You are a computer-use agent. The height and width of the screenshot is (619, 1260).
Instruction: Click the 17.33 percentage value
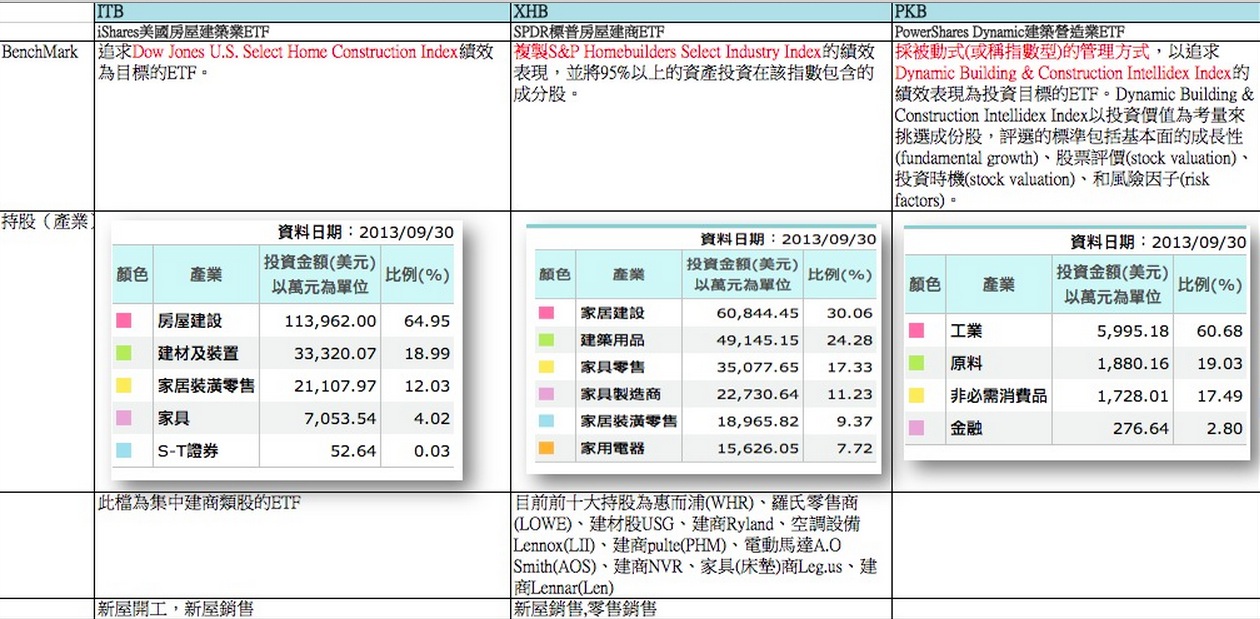point(850,367)
